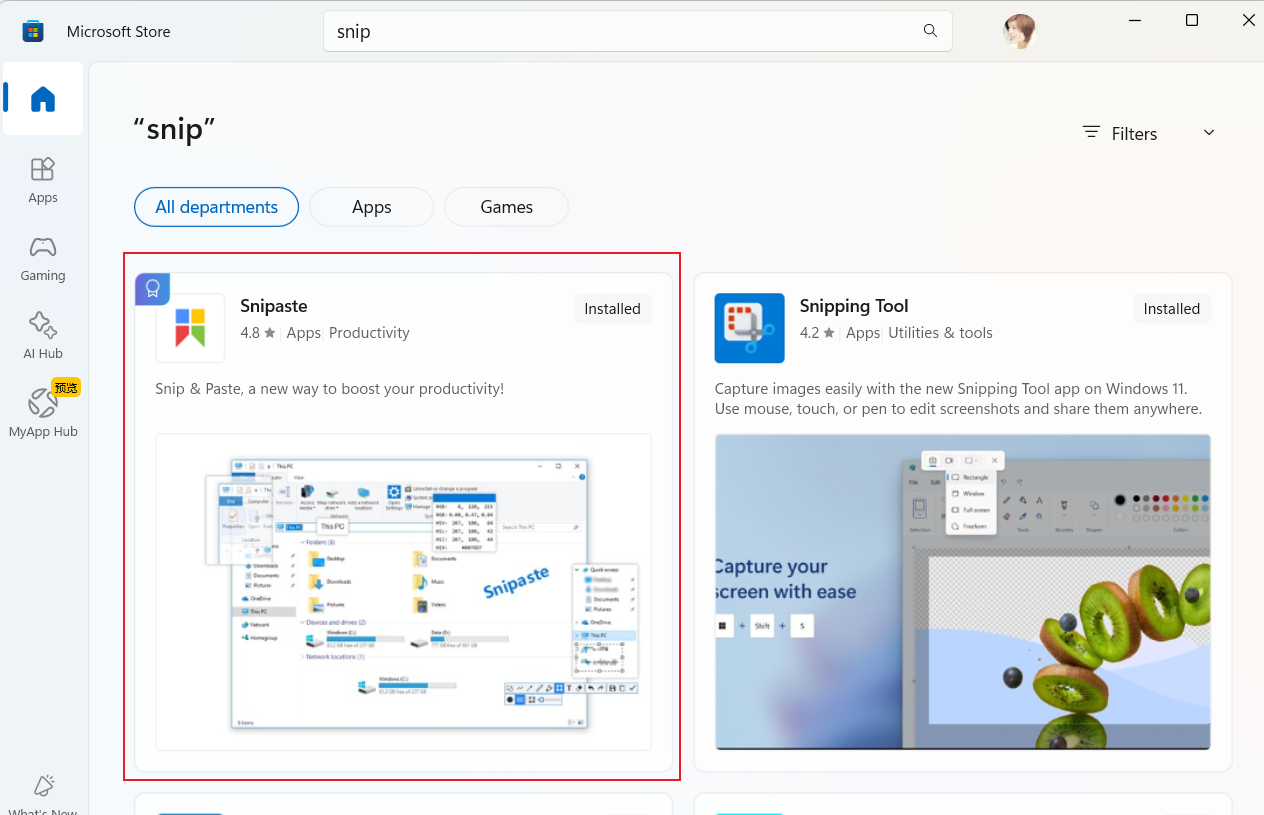
Task: Click the Capture images easily description
Action: [959, 399]
